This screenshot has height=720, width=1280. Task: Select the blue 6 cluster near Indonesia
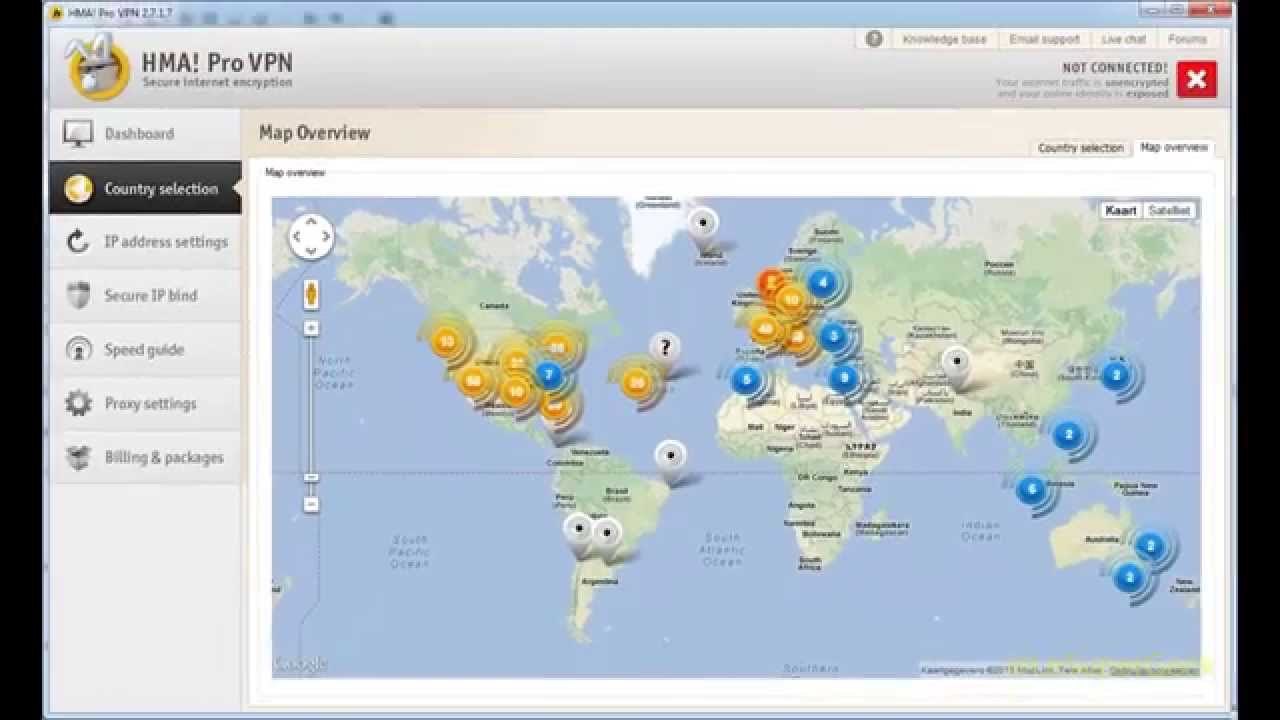pyautogui.click(x=1031, y=489)
